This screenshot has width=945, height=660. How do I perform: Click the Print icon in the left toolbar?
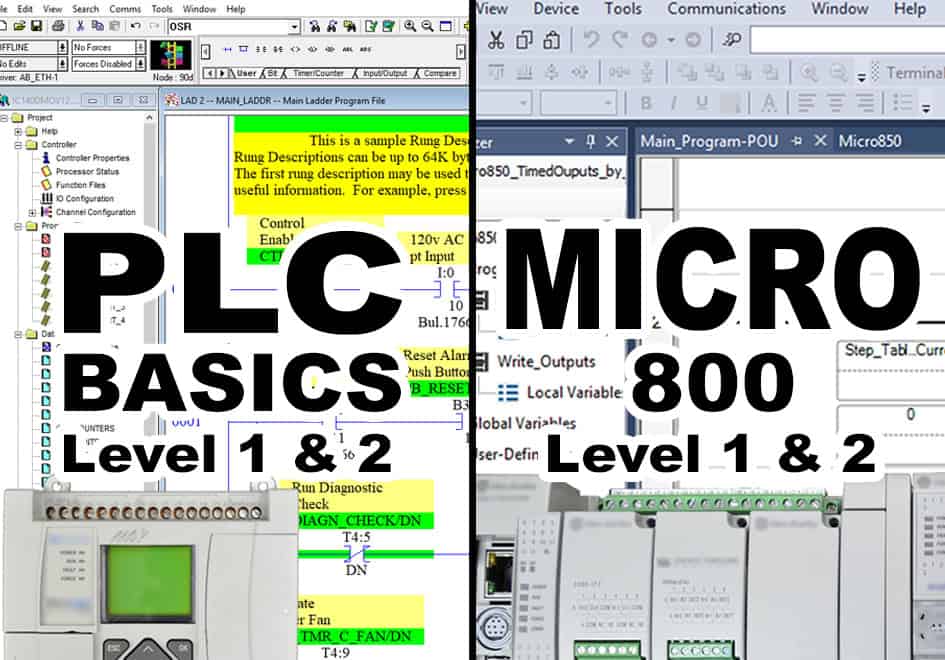click(x=59, y=26)
